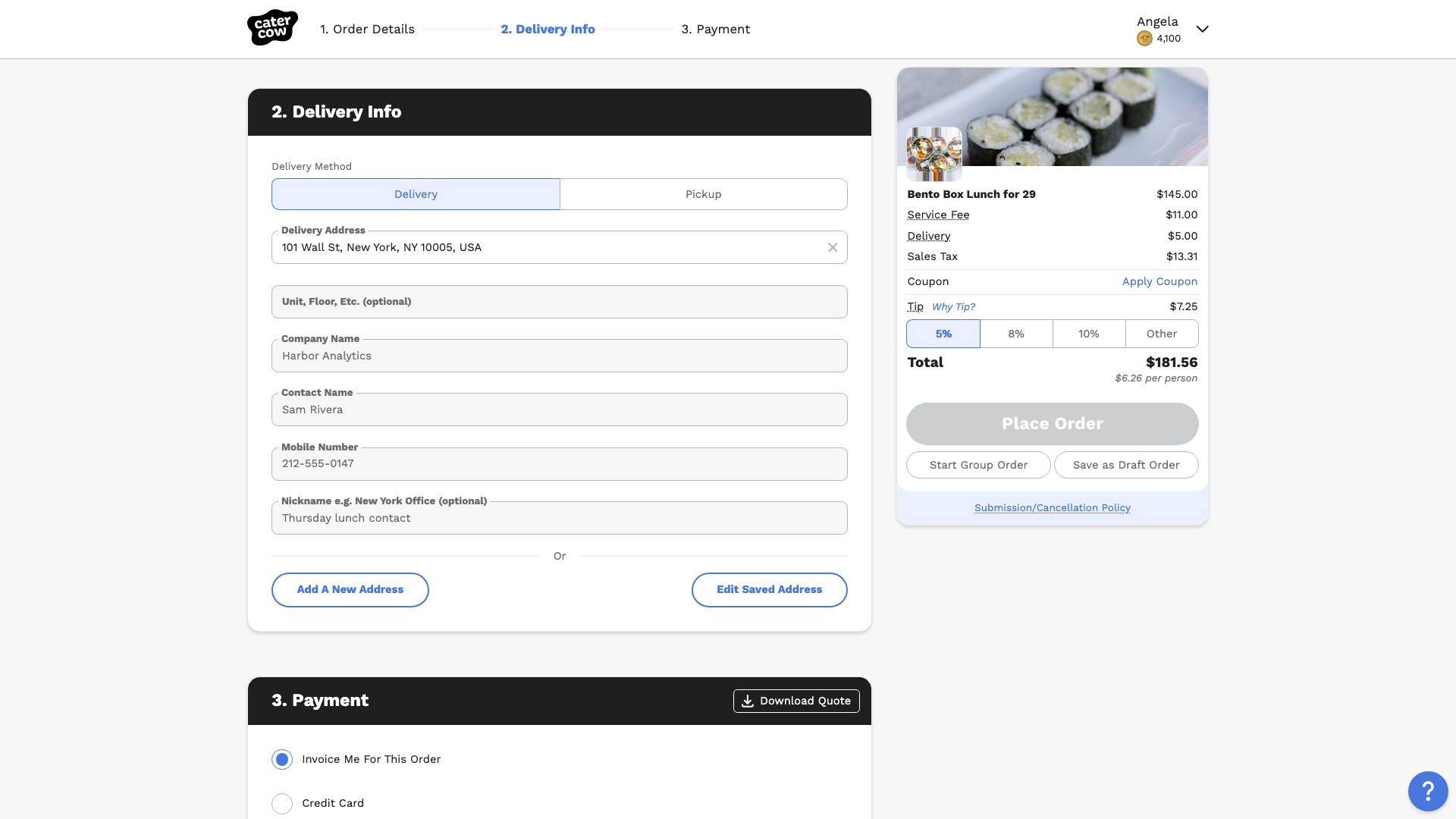Screen dimensions: 1456x819
Task: Open the Angela account dropdown chevron
Action: coord(1202,29)
